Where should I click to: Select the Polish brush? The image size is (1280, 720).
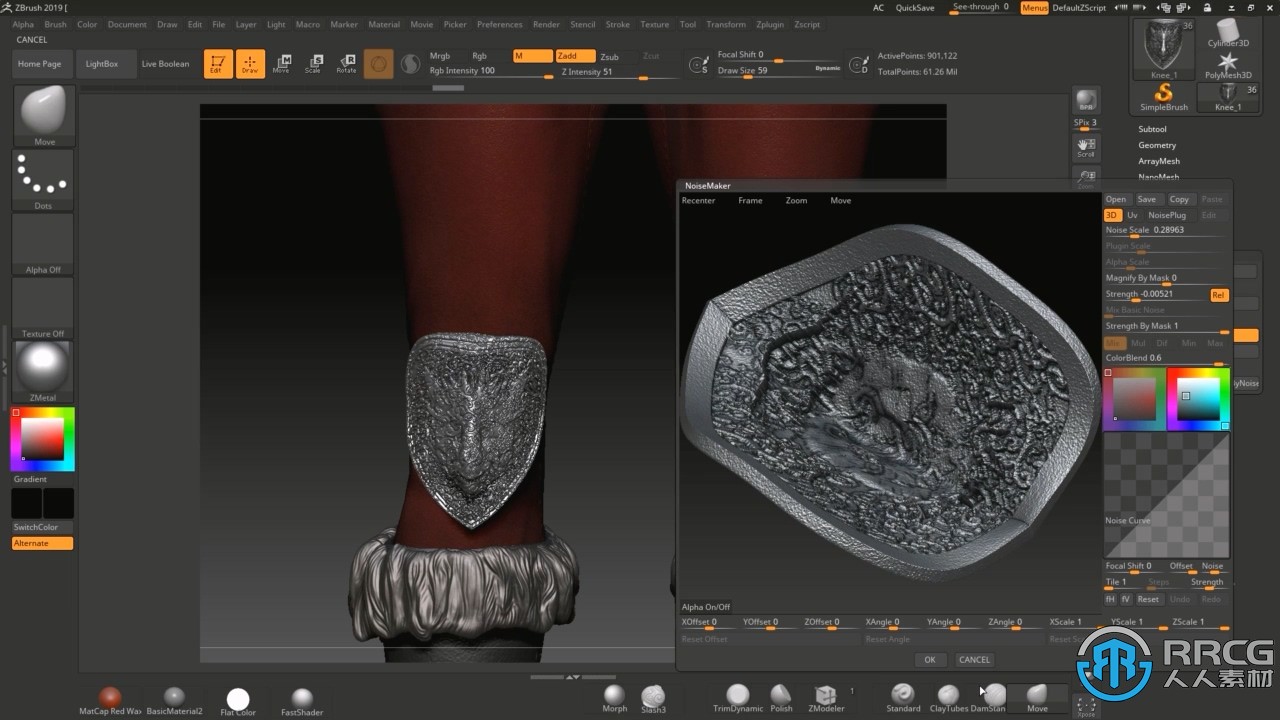click(781, 698)
